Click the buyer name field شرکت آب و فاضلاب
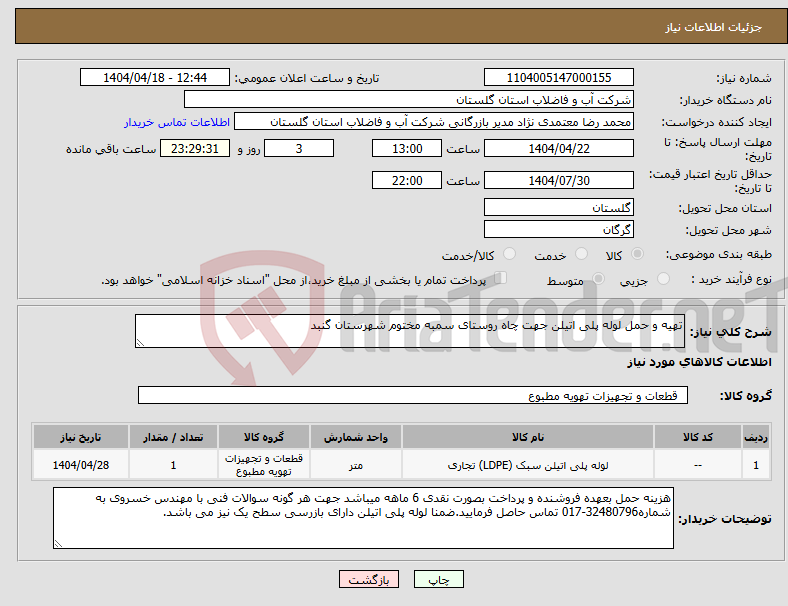Image resolution: width=788 pixels, height=606 pixels. (x=409, y=99)
